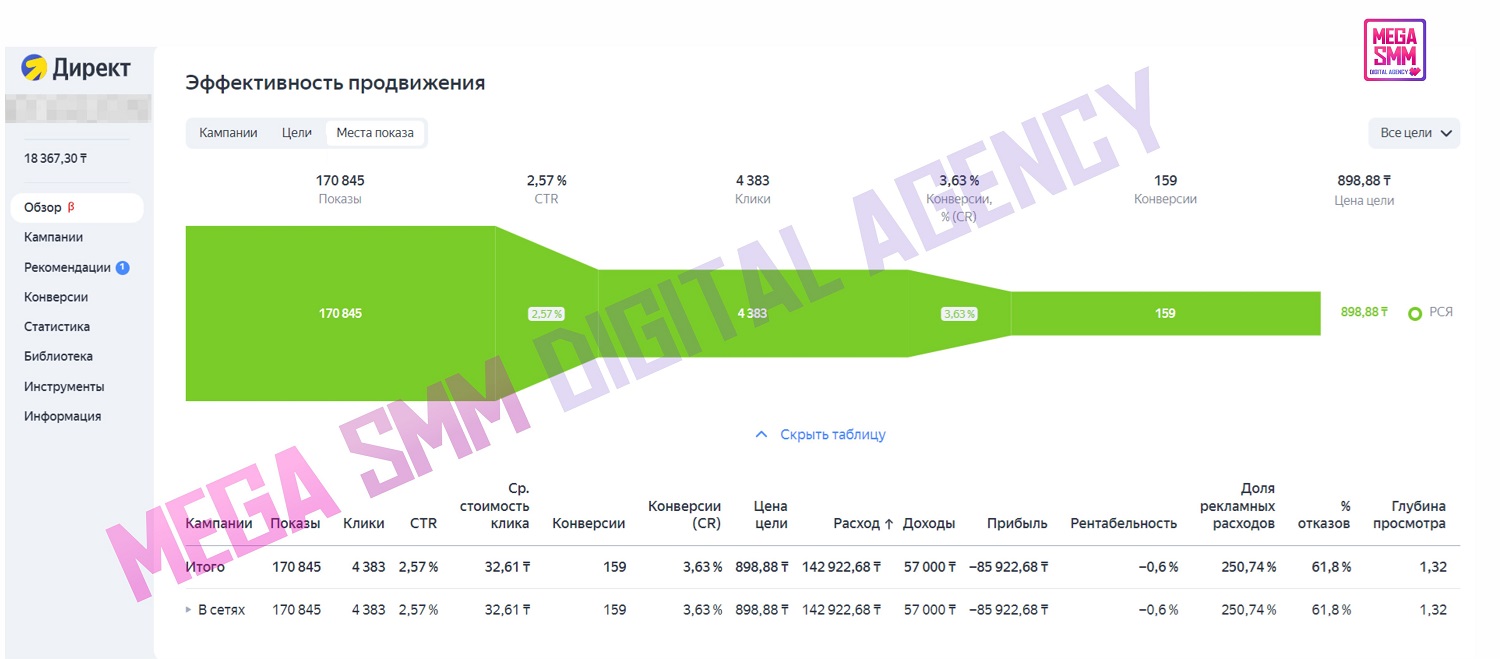Switch to the Кампании tab
The width and height of the screenshot is (1500, 659).
point(228,133)
